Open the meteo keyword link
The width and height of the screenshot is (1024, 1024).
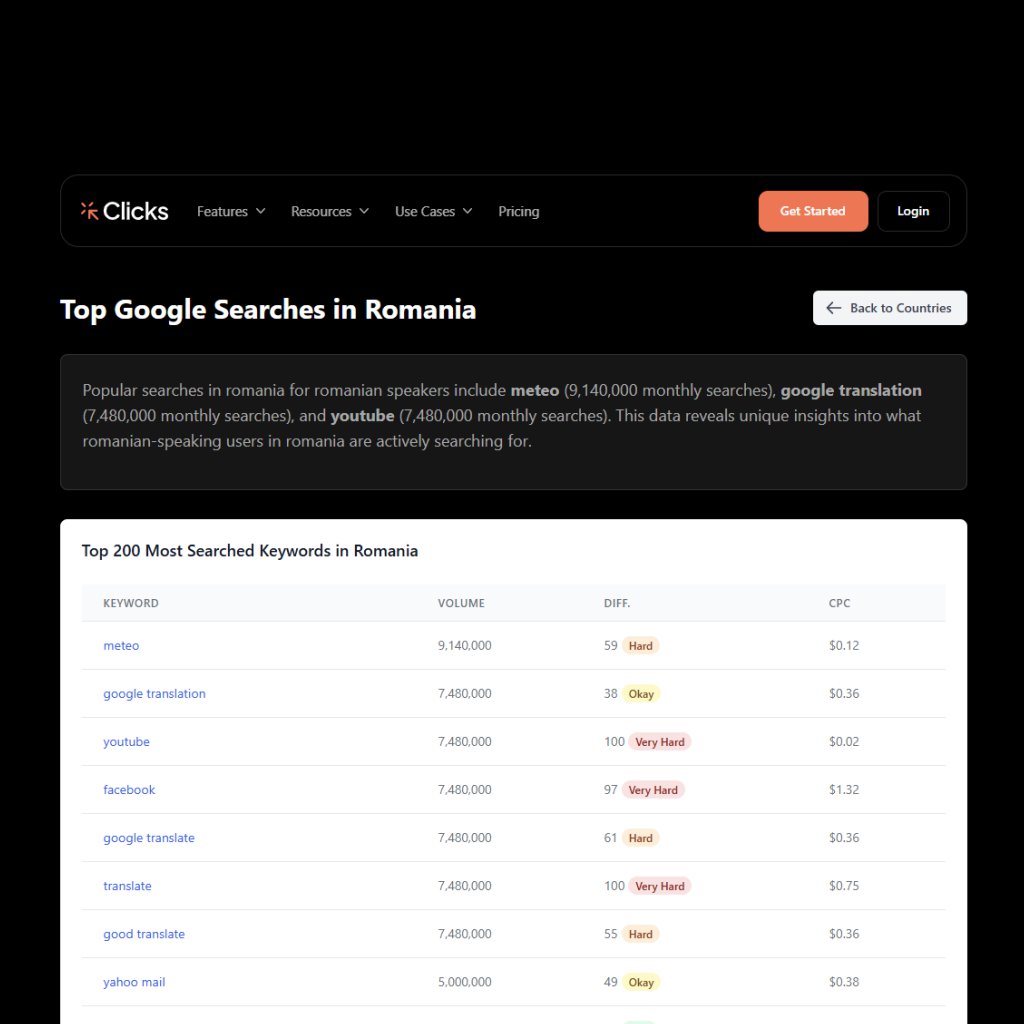(x=121, y=645)
